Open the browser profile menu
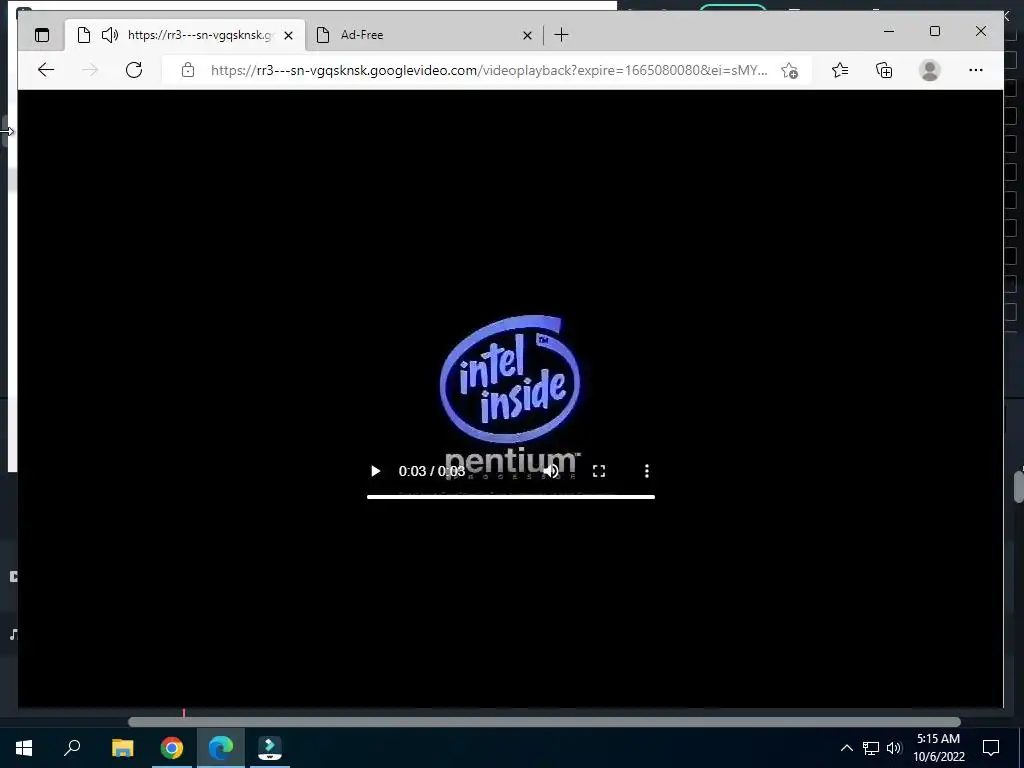 (x=929, y=70)
